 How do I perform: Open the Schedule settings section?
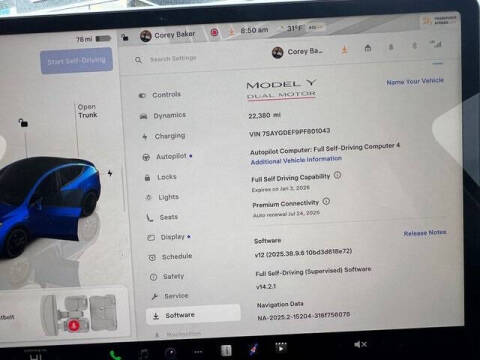point(170,257)
